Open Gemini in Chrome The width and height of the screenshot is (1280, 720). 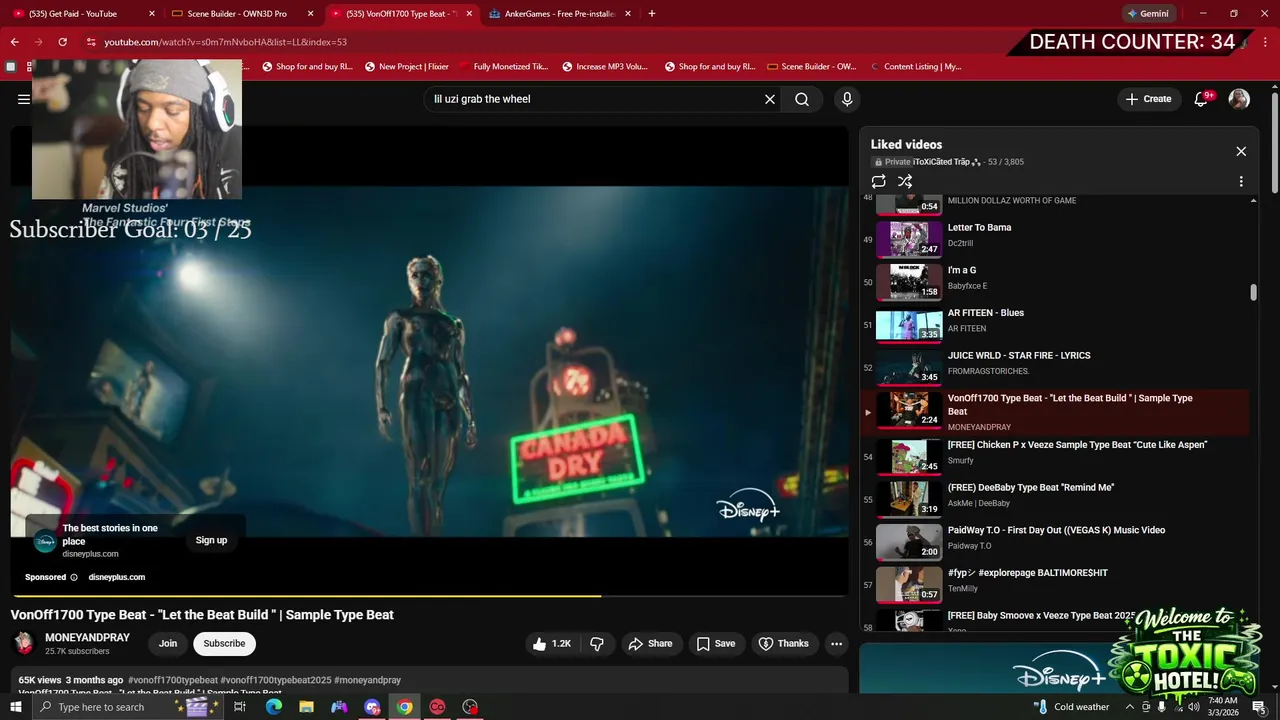point(1148,14)
